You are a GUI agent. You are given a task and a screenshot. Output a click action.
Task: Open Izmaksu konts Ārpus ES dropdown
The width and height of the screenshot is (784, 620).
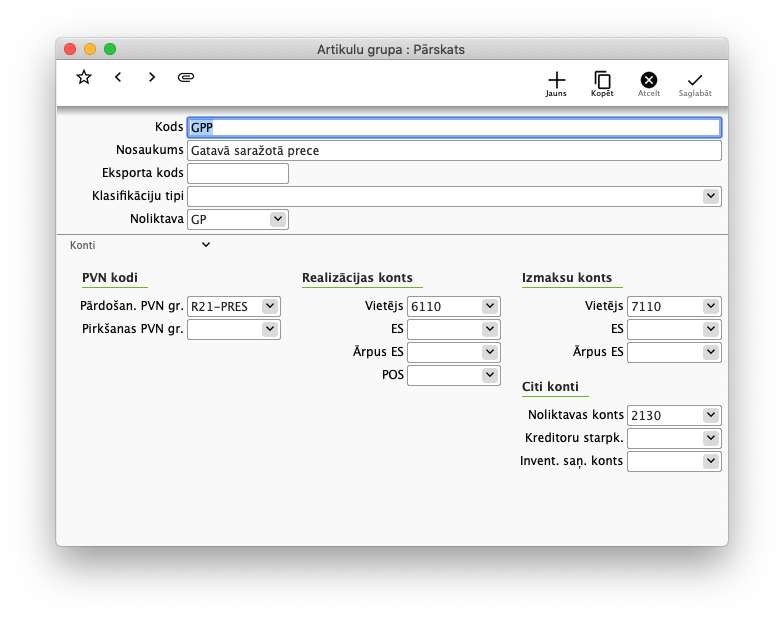tap(710, 352)
